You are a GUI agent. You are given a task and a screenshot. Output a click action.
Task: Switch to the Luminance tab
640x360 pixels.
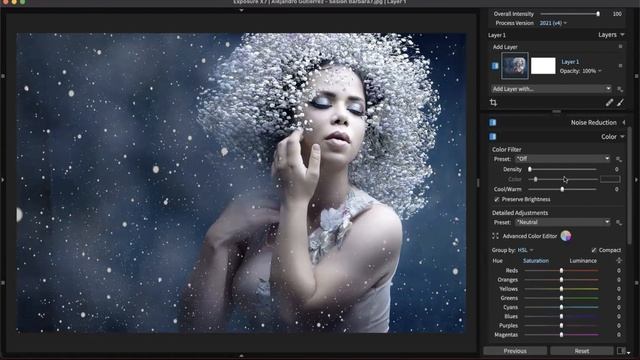click(583, 261)
